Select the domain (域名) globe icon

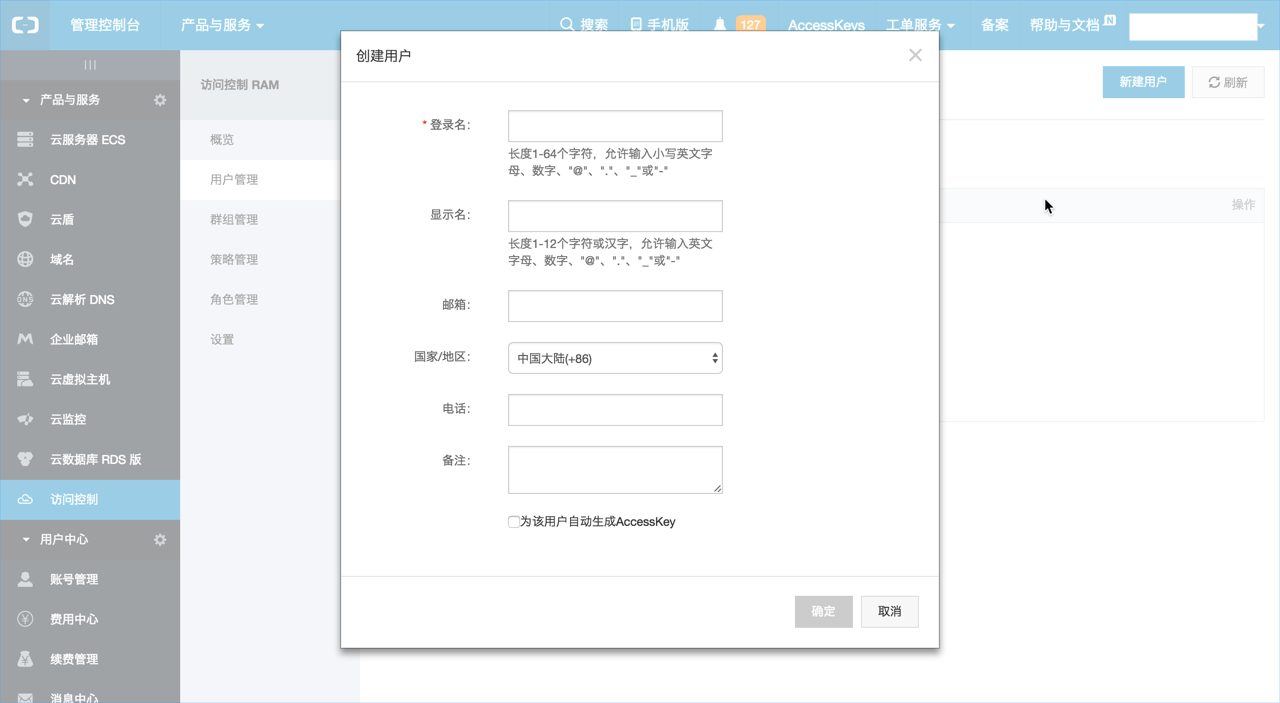click(x=25, y=260)
